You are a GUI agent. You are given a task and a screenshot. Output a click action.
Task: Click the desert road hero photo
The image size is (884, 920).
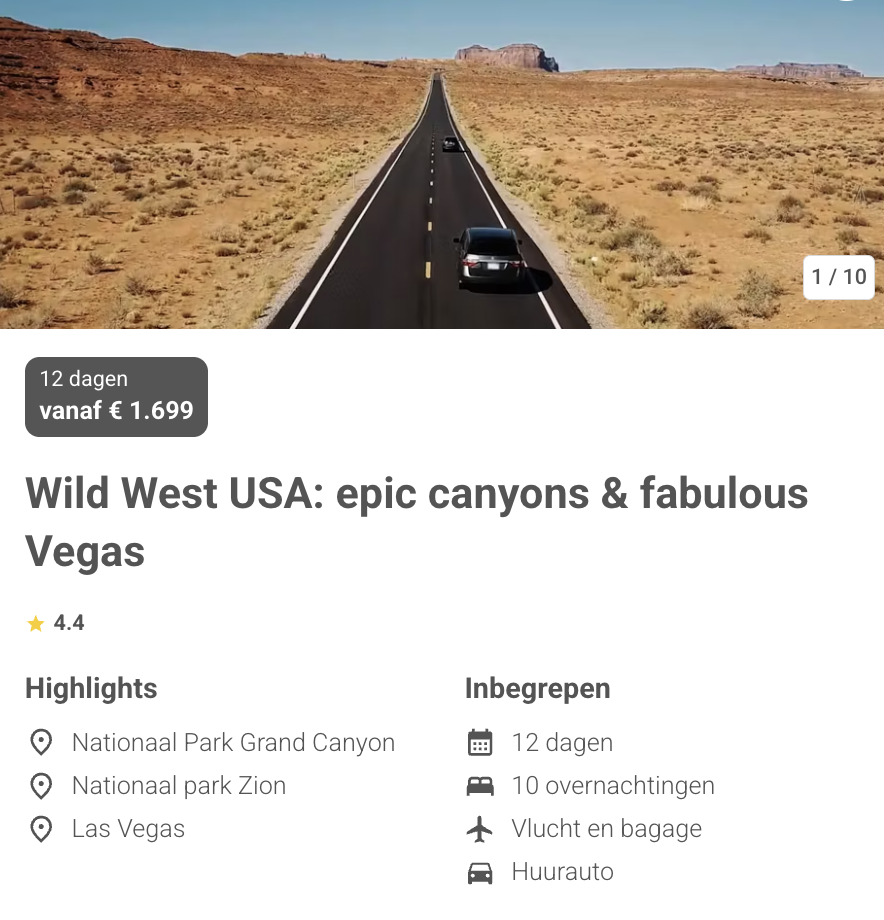[442, 164]
